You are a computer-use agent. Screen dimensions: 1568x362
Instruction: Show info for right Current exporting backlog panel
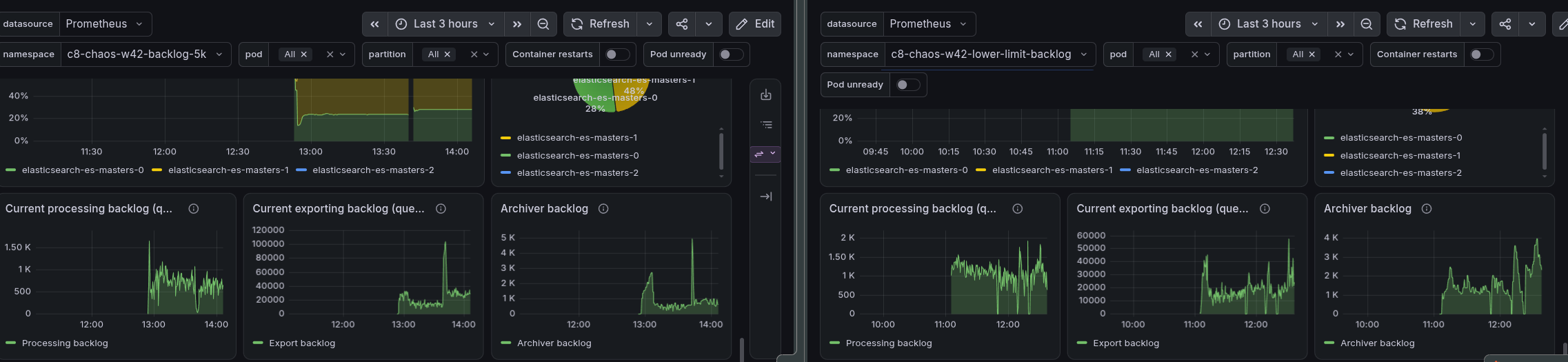point(1265,209)
